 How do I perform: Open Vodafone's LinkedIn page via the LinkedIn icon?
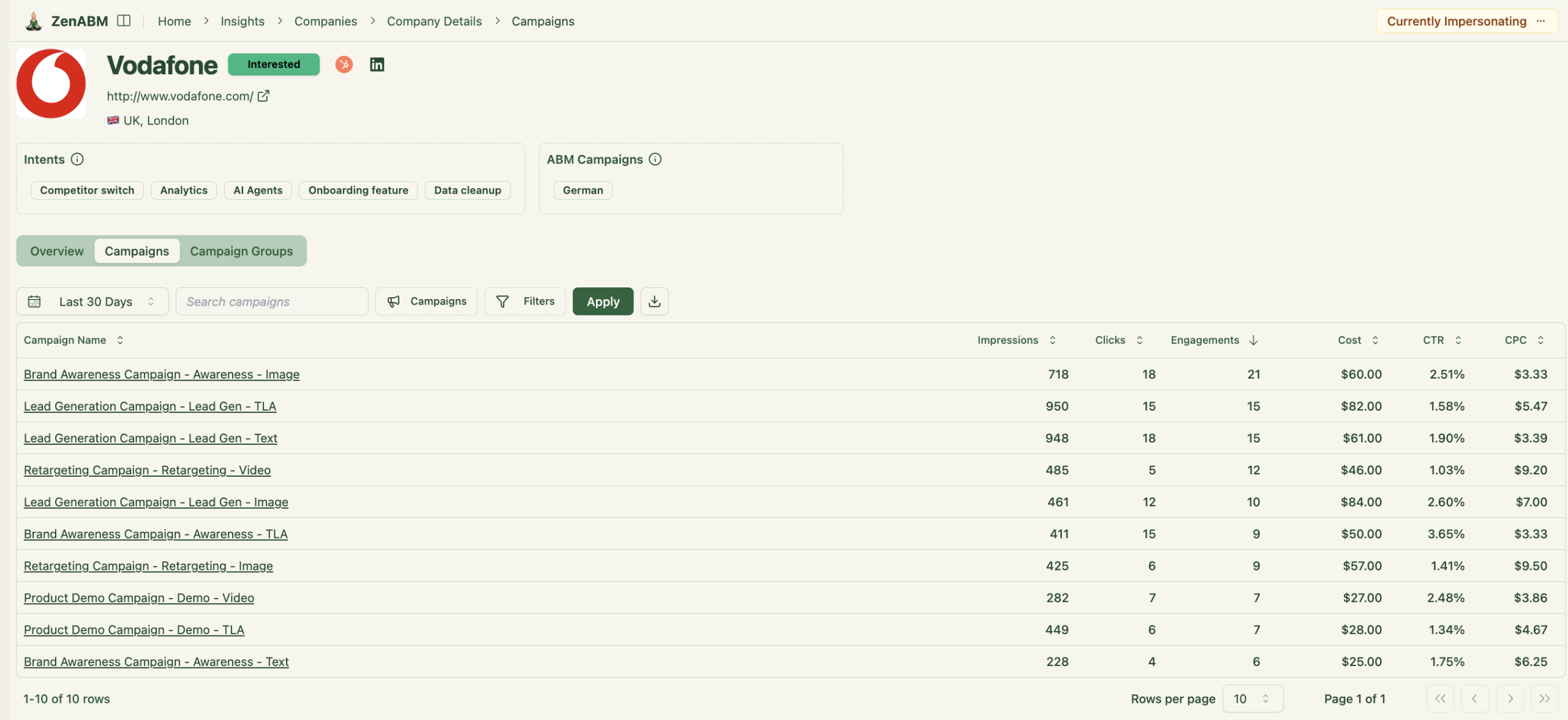tap(376, 64)
